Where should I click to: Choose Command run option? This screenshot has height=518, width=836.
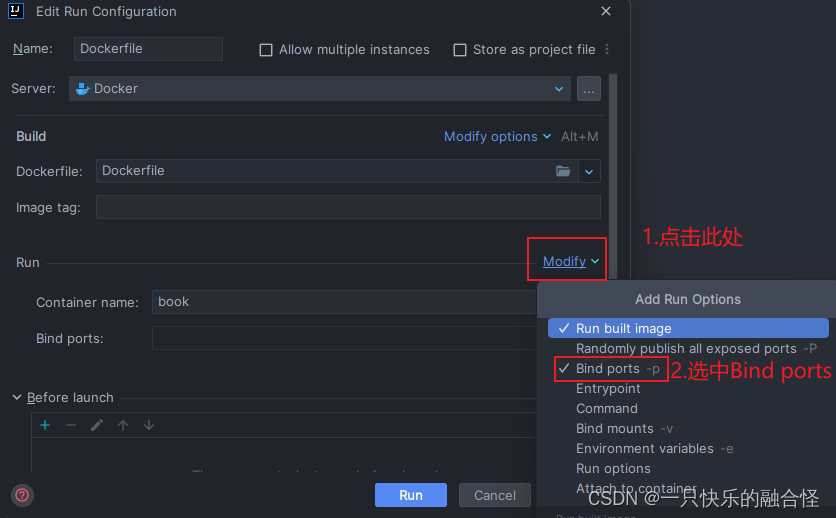[x=688, y=409]
